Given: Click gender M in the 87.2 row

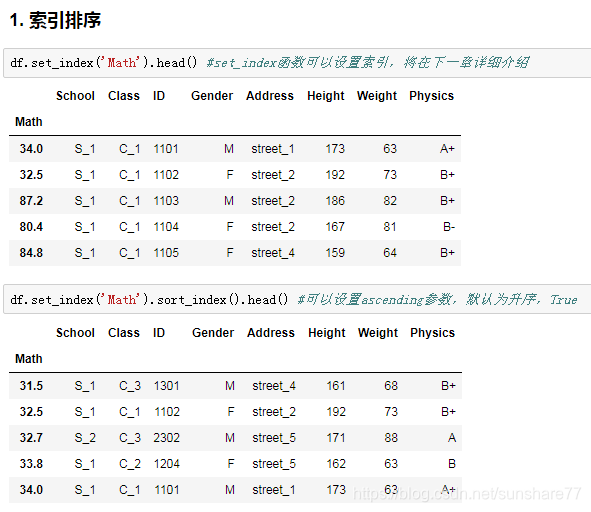Looking at the screenshot, I should 229,201.
